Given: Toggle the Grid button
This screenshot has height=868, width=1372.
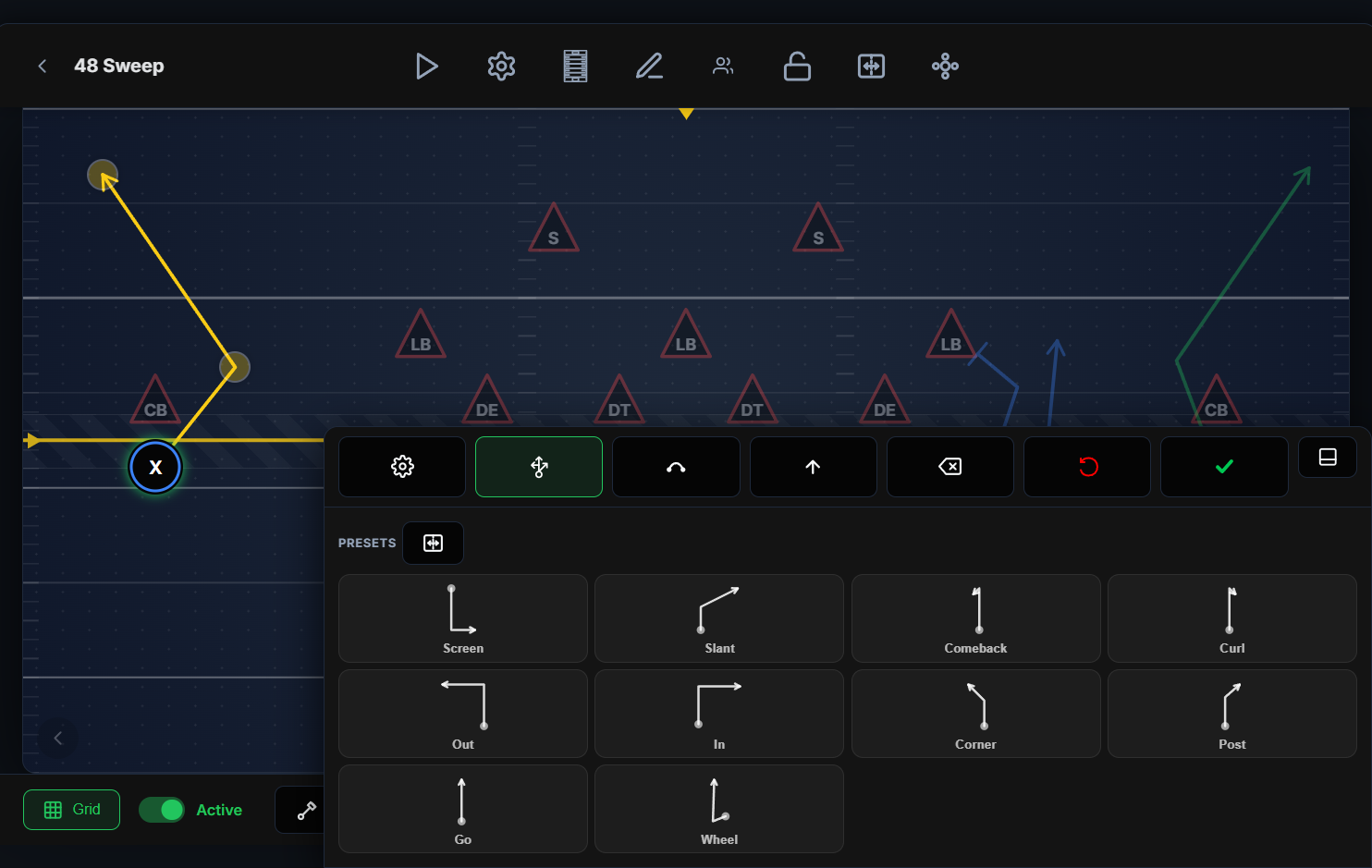Looking at the screenshot, I should 71,810.
